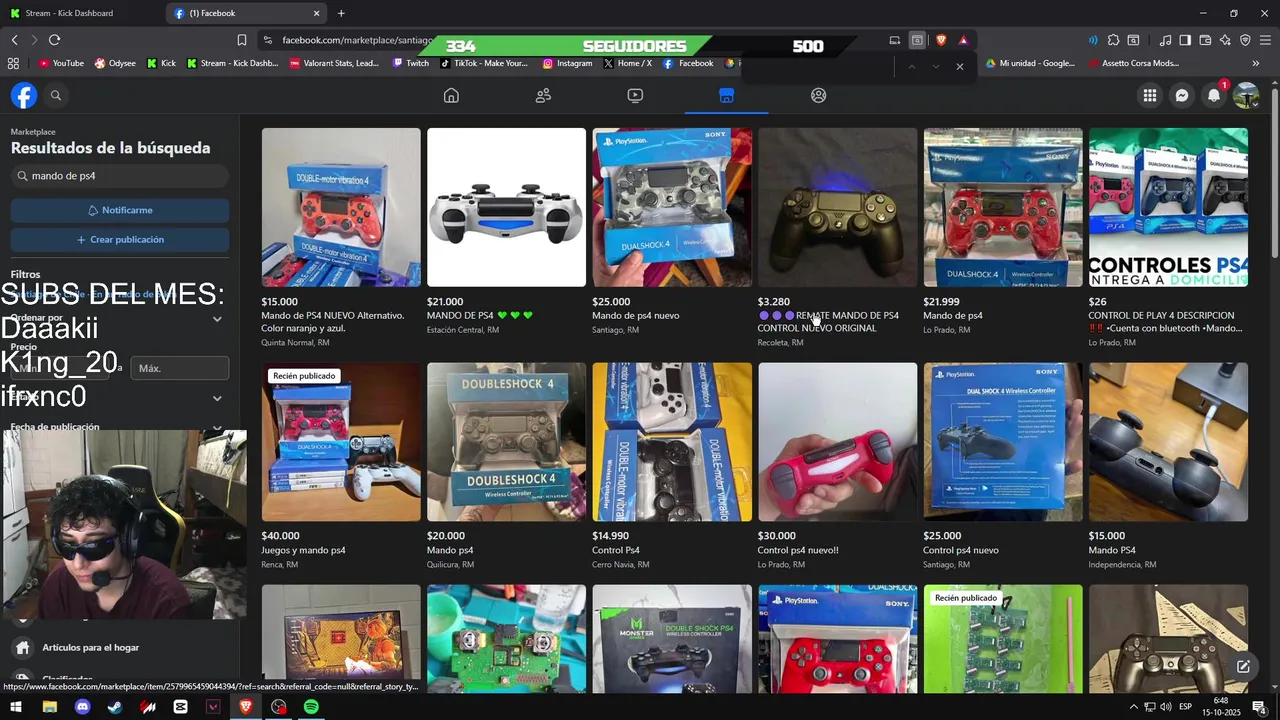Open the browser hamburger menu
Viewport: 1280px width, 720px height.
tap(1265, 40)
